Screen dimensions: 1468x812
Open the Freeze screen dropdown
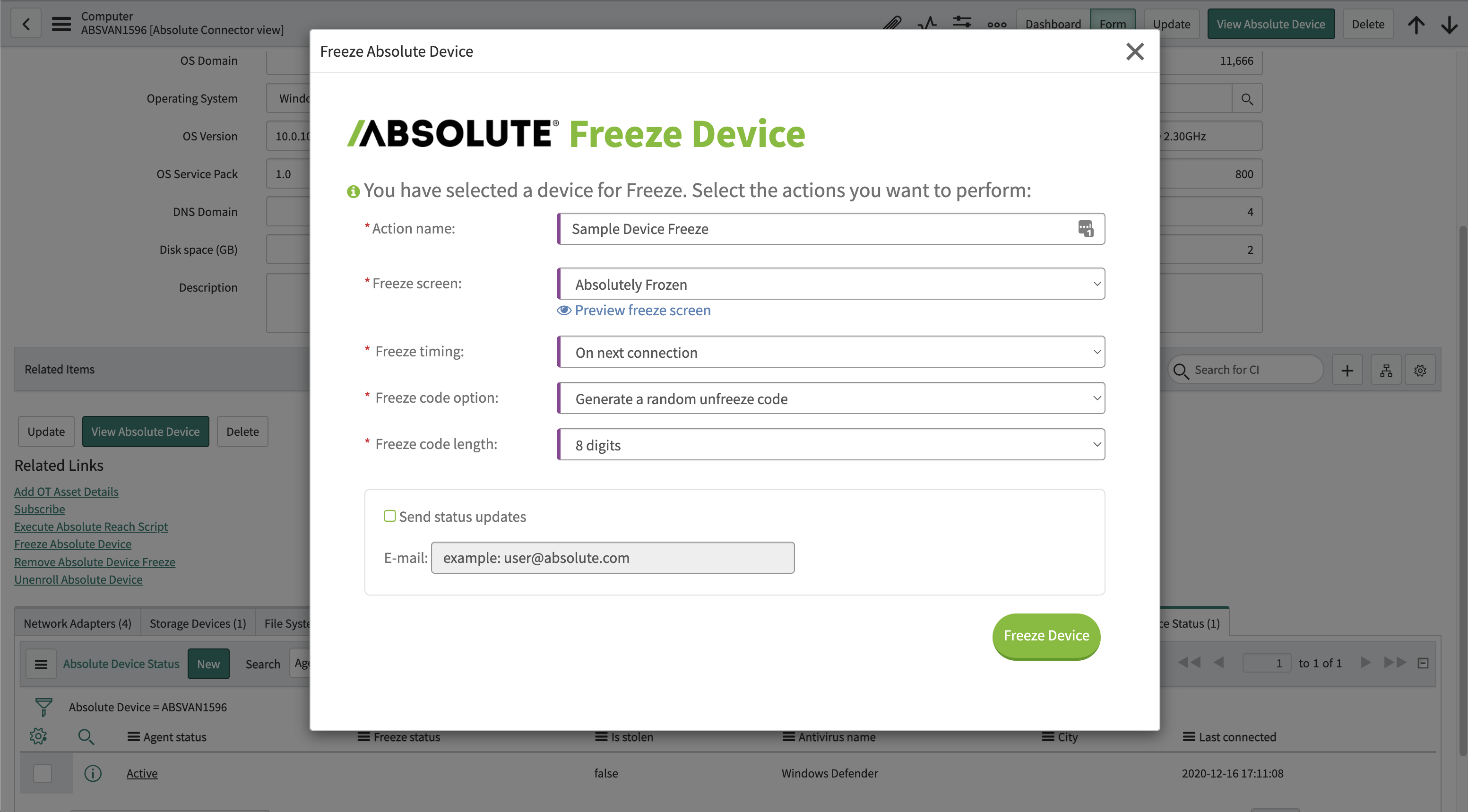pyautogui.click(x=831, y=284)
